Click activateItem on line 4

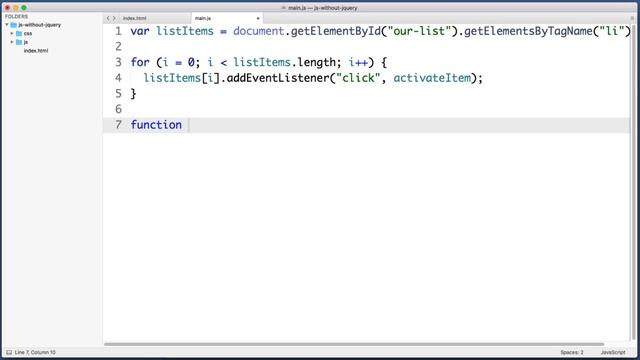[x=432, y=78]
